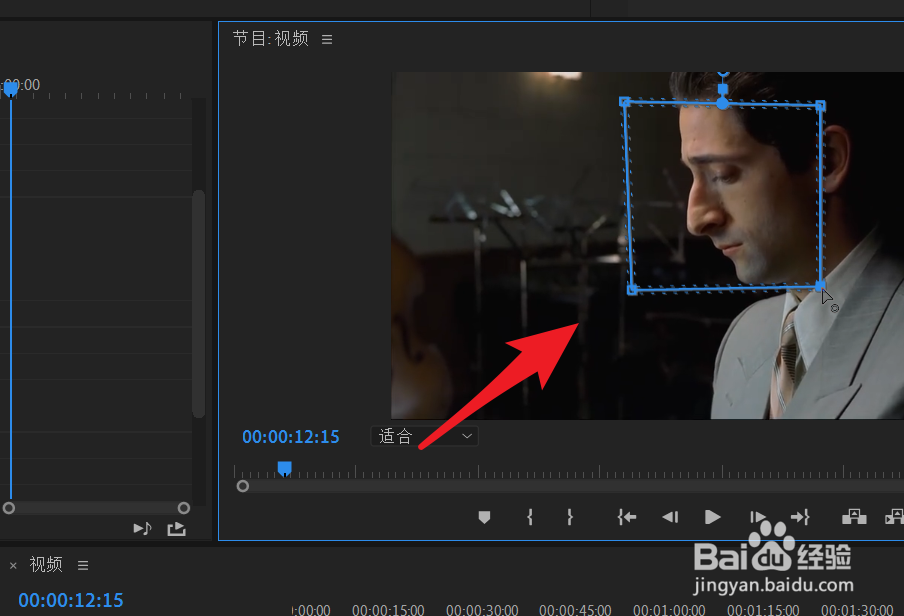Click mask bottom-left corner handle
The width and height of the screenshot is (904, 616).
(632, 290)
